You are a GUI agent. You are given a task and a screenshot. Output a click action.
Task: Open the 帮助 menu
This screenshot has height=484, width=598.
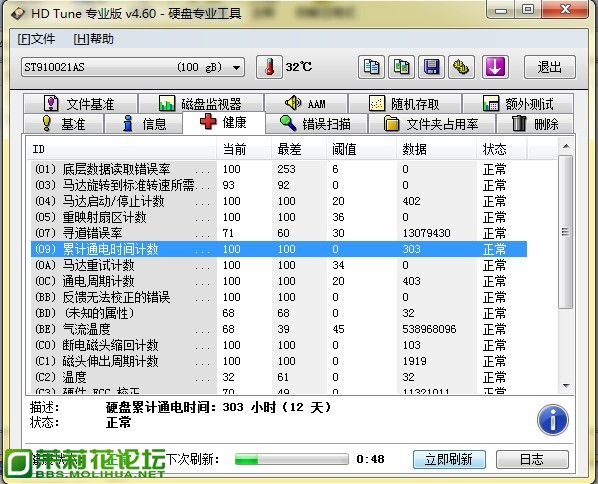click(x=93, y=39)
